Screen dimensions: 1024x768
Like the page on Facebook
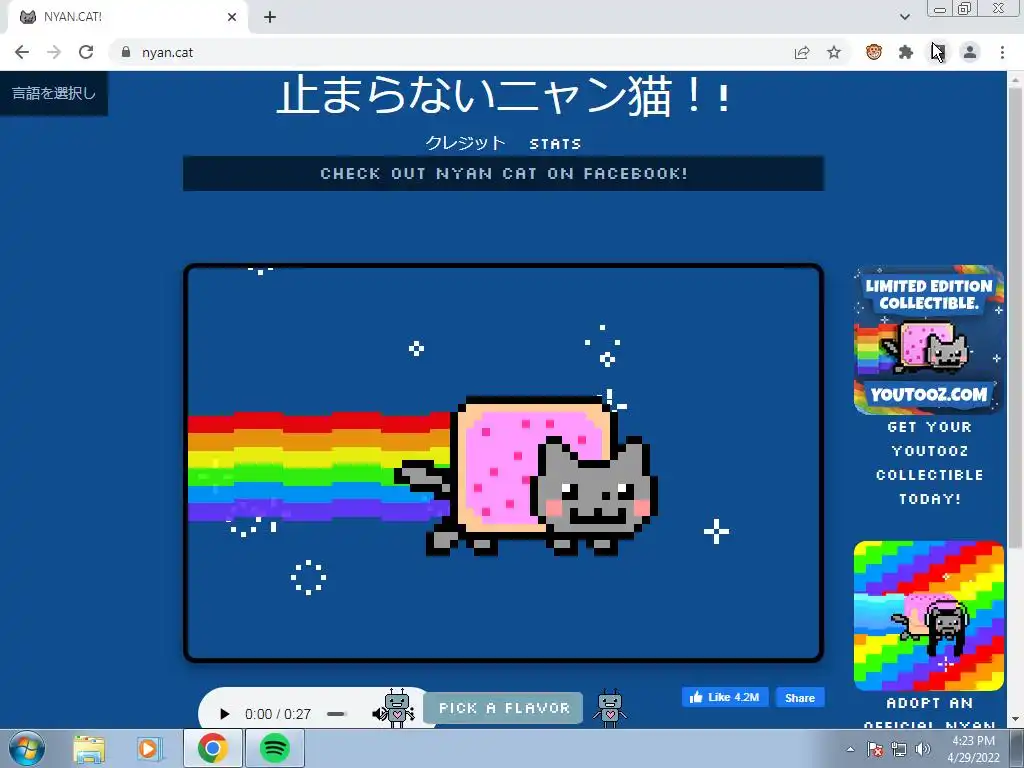click(x=725, y=697)
